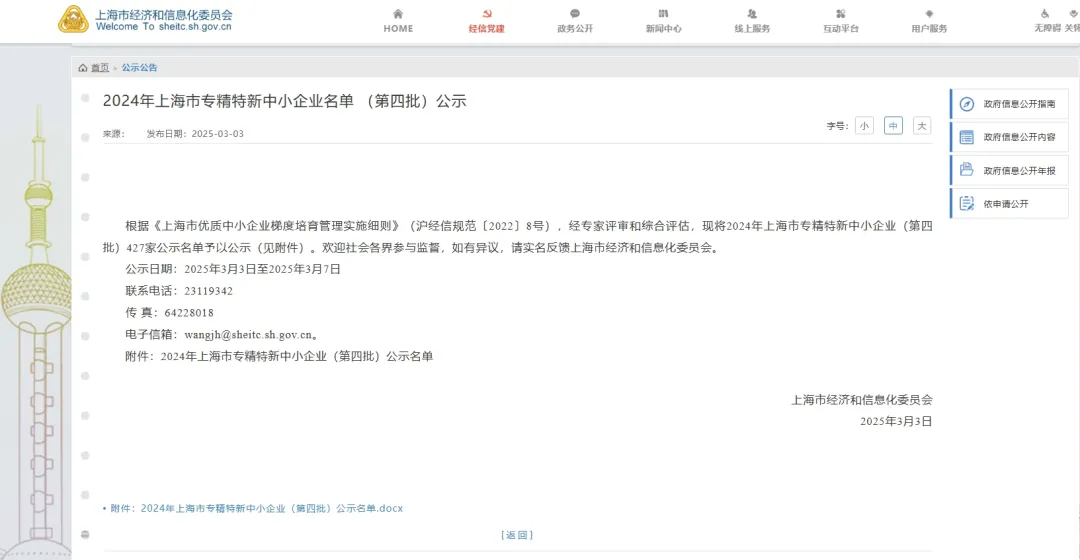This screenshot has width=1080, height=560.
Task: Click the [返回] back link
Action: click(517, 535)
